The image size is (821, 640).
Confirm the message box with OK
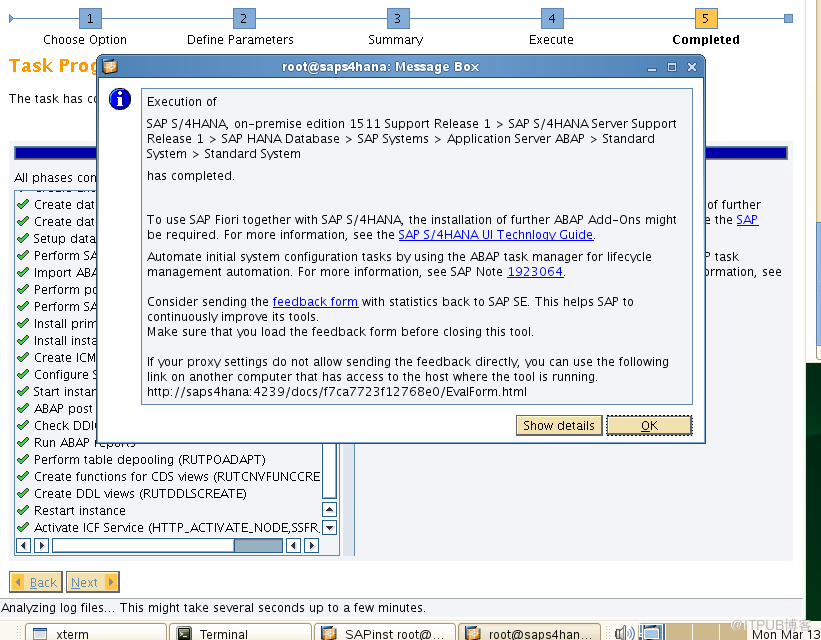coord(649,425)
